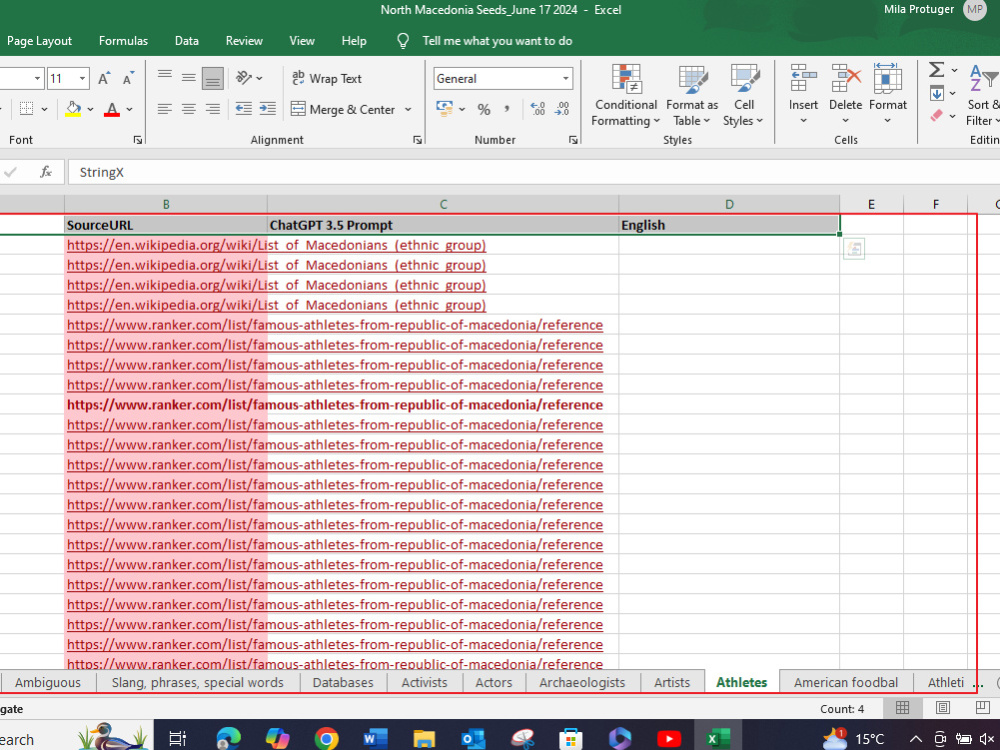Screen dimensions: 1000x750
Task: Open Conditional Formatting menu
Action: click(x=626, y=95)
